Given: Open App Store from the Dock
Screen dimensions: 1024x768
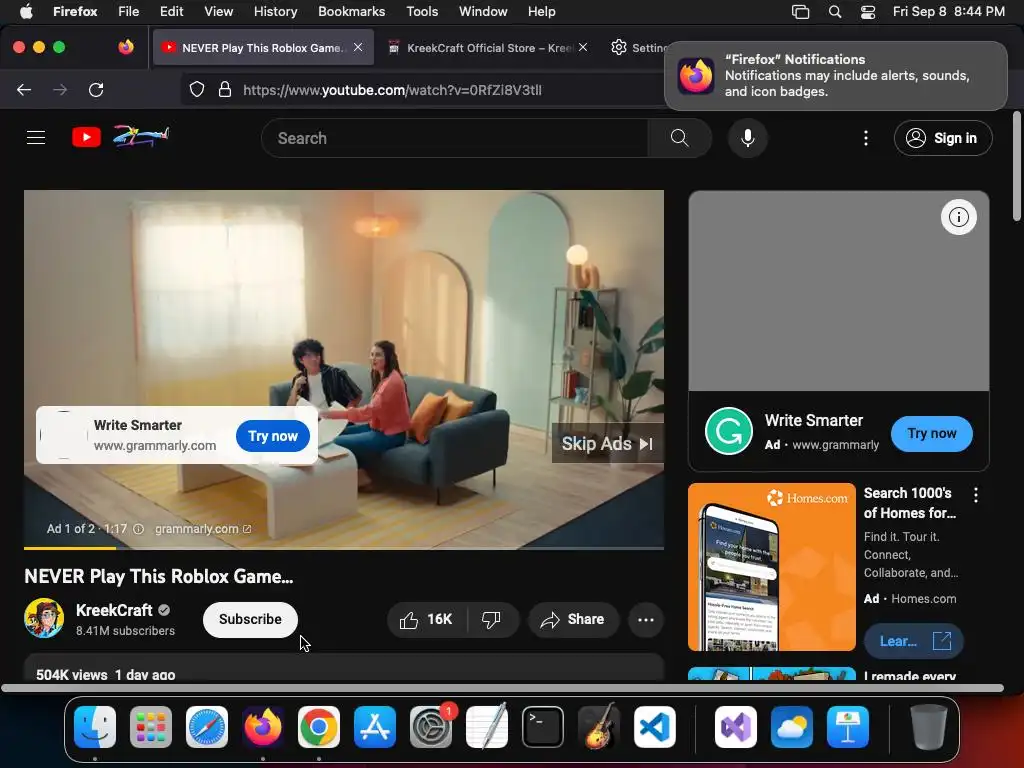Looking at the screenshot, I should (375, 727).
